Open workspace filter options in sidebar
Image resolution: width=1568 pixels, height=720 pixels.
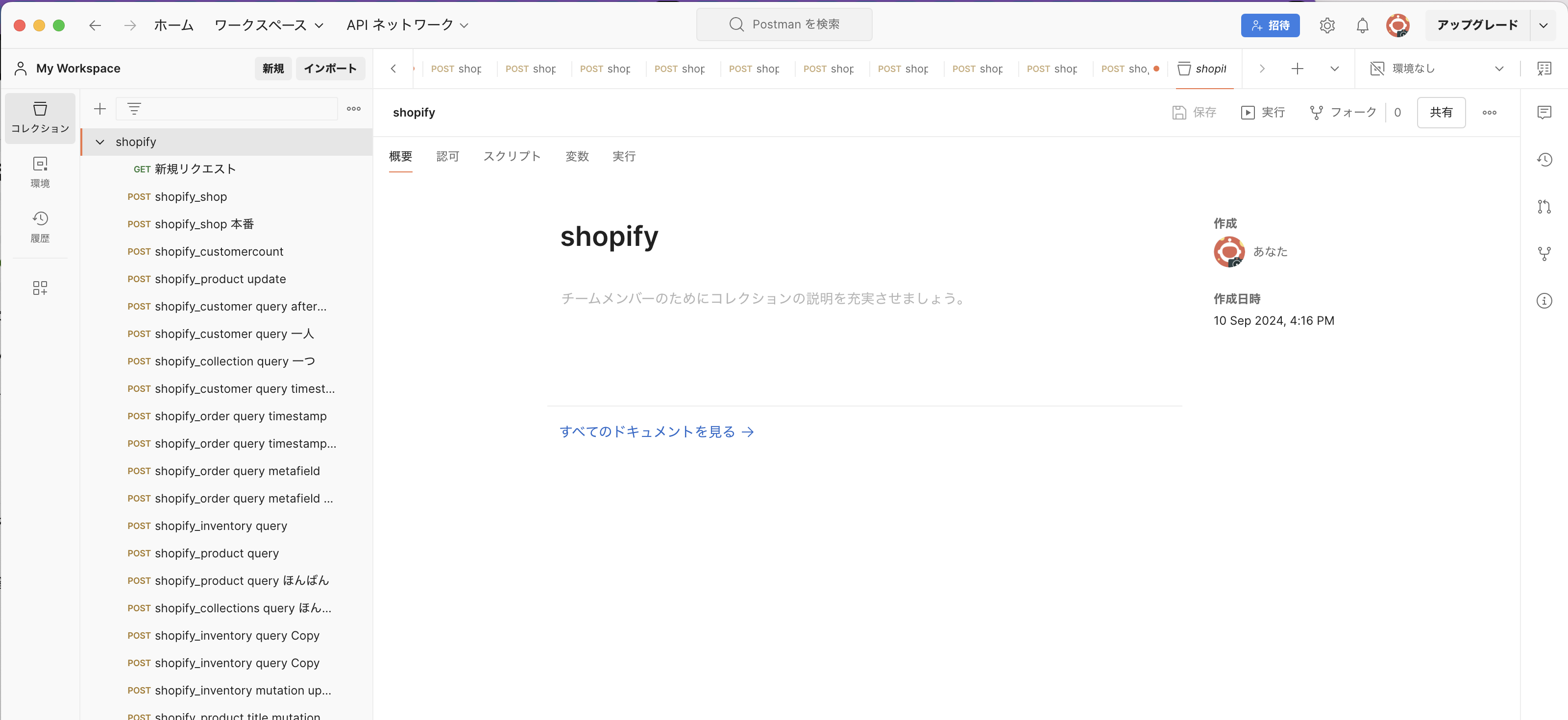tap(134, 108)
